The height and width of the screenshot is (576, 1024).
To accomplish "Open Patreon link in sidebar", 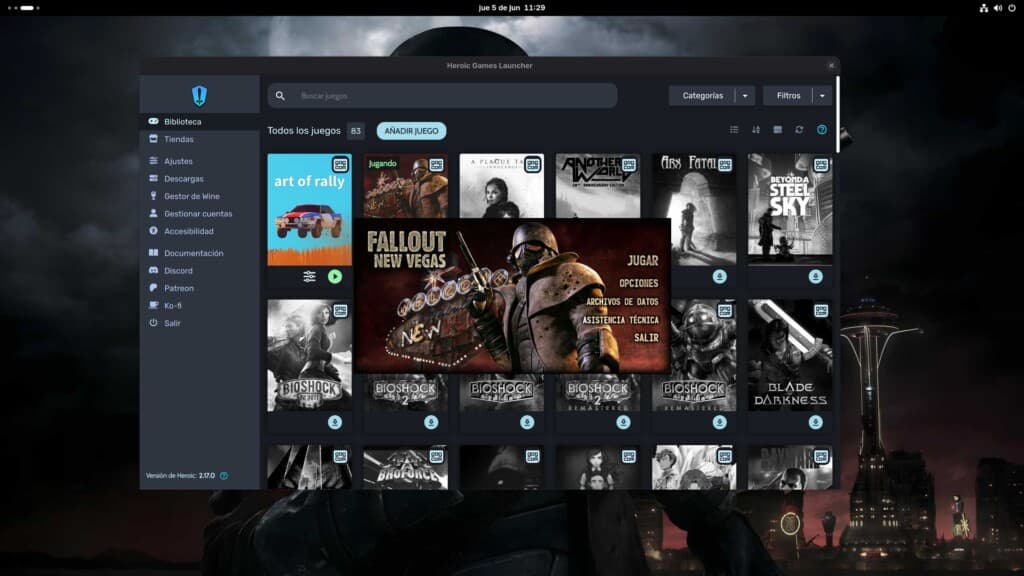I will [x=199, y=288].
